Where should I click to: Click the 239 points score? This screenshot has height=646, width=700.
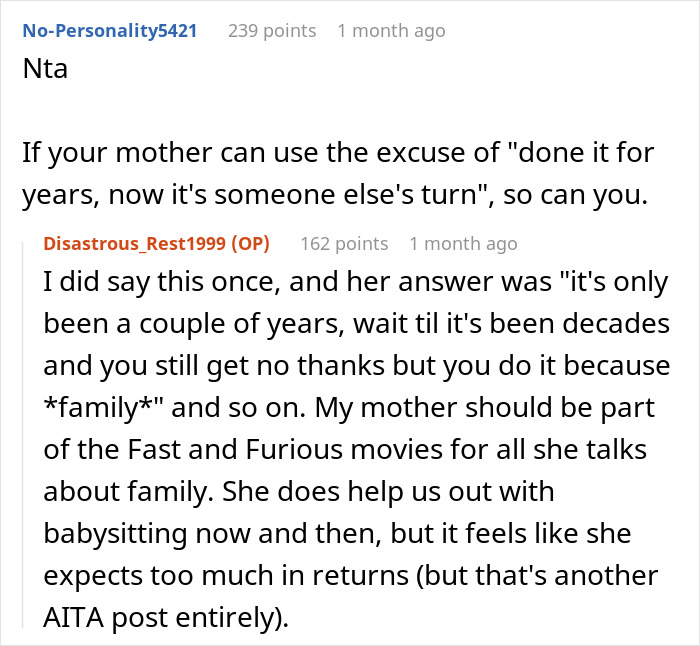pos(272,31)
